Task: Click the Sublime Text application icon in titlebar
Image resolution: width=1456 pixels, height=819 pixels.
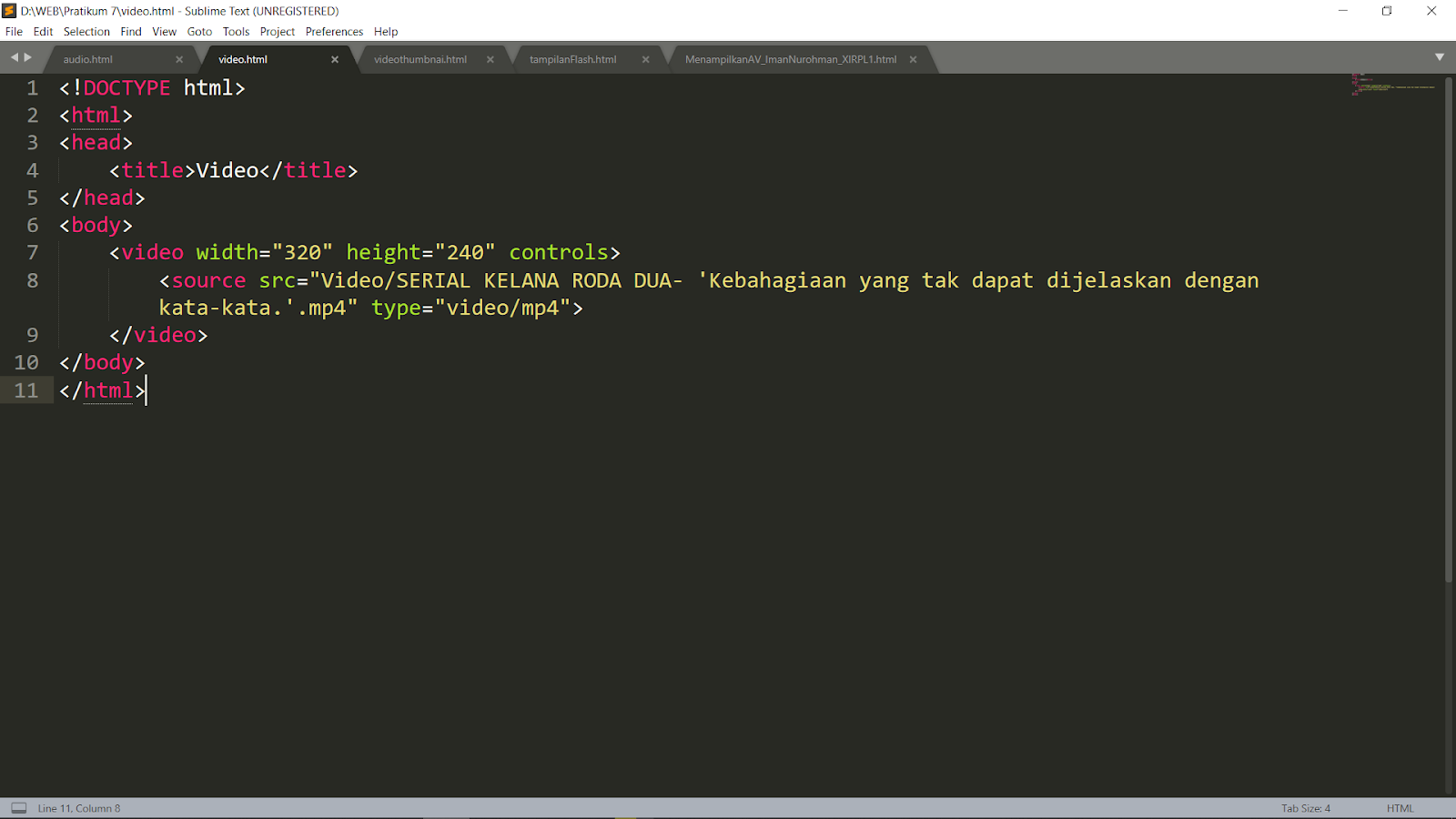Action: pyautogui.click(x=10, y=10)
